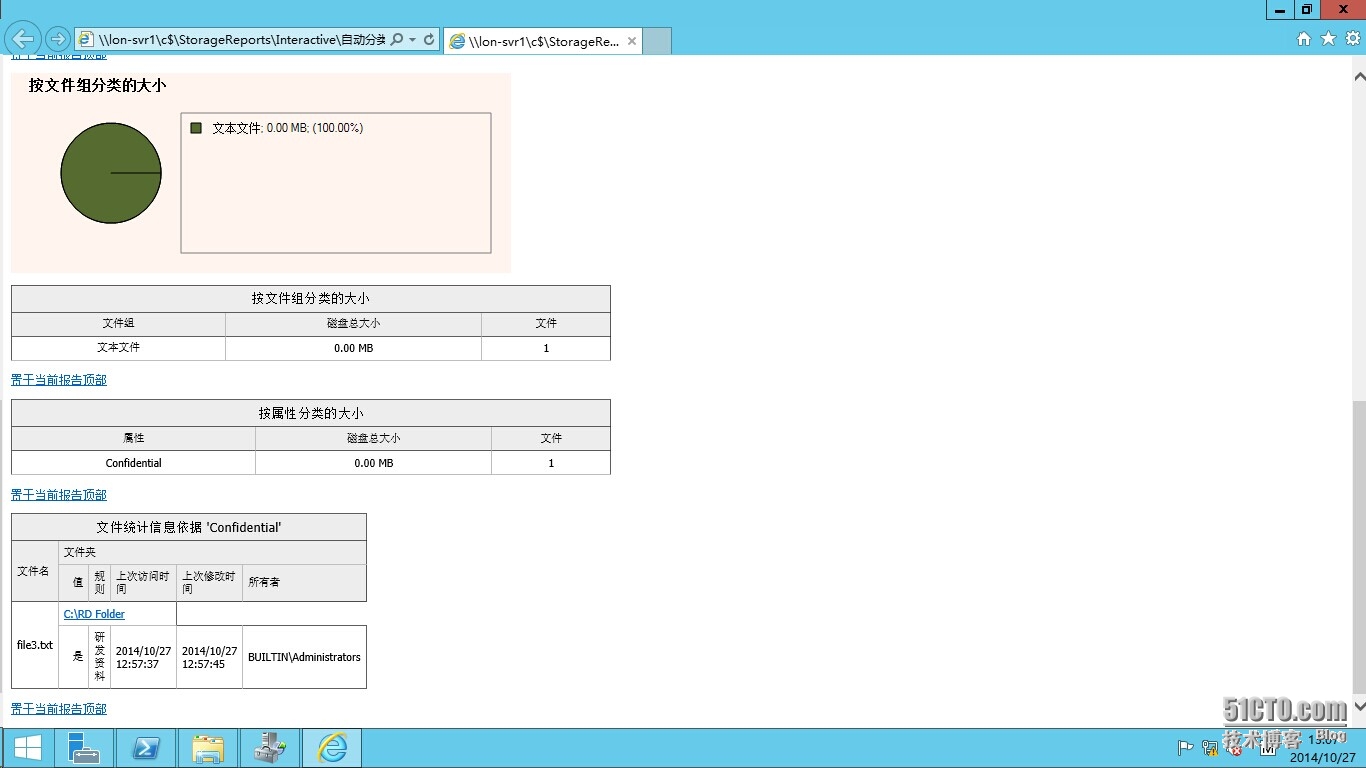Jump to report top link below file group table

click(58, 380)
